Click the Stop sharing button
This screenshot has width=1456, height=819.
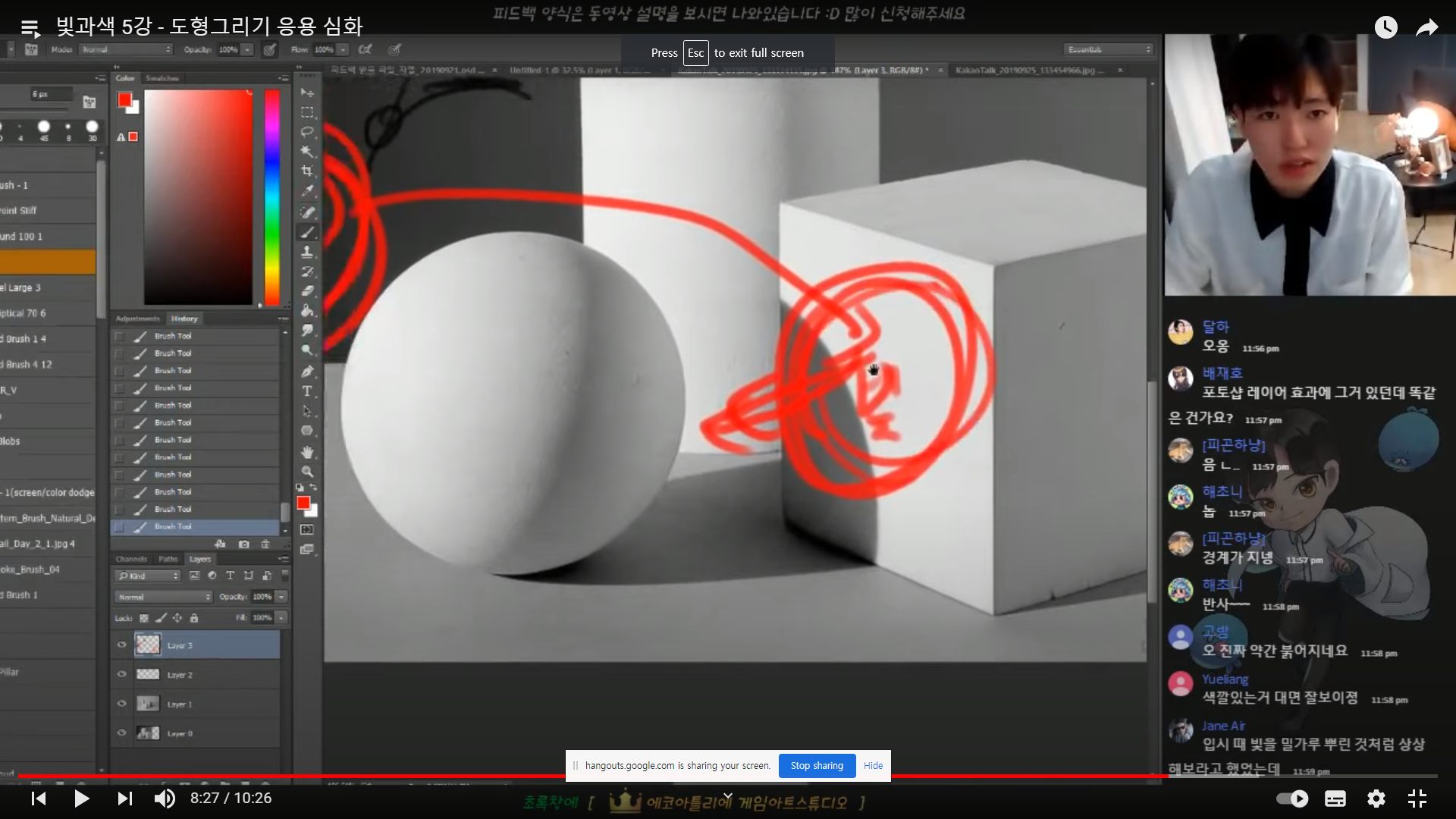click(x=817, y=765)
